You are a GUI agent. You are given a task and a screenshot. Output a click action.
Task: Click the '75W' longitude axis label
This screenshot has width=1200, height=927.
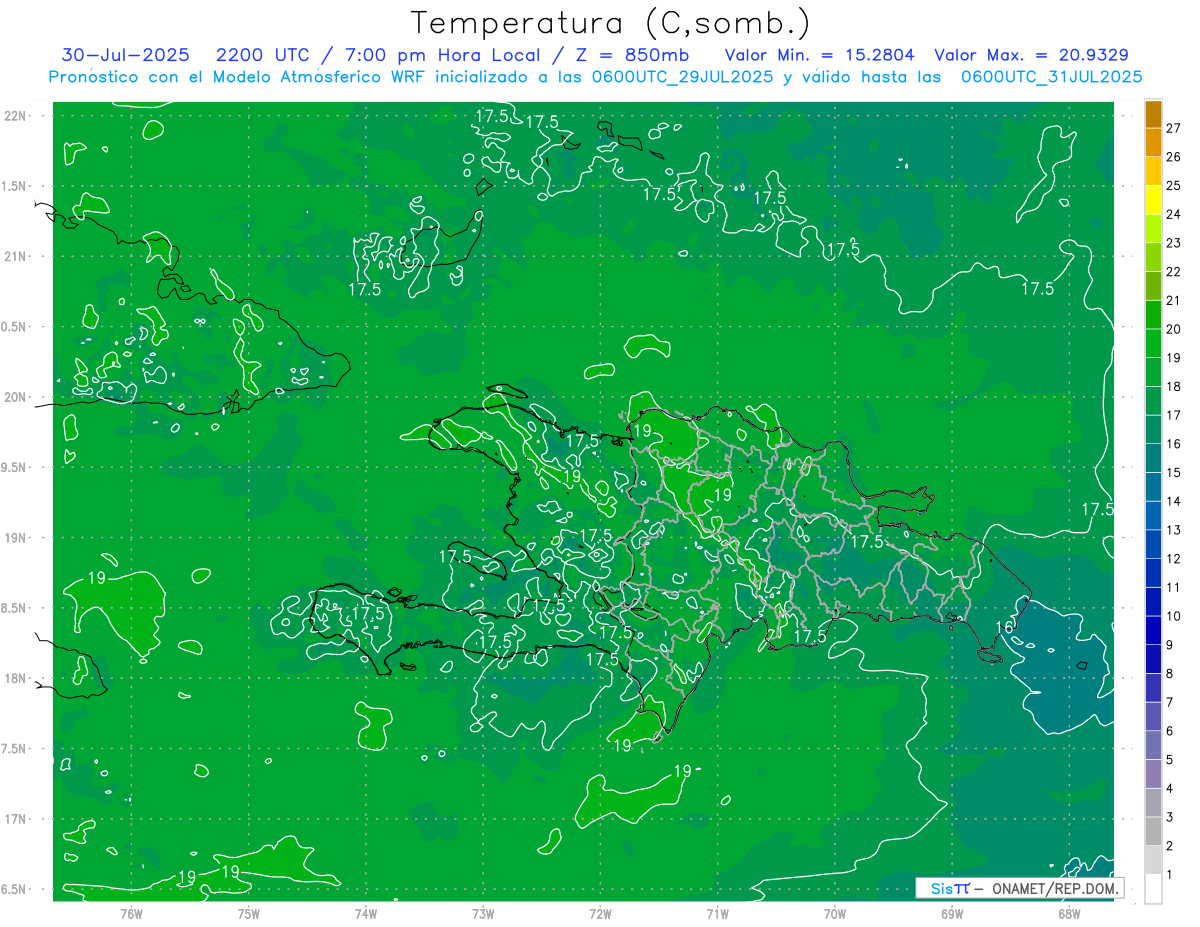pos(249,913)
